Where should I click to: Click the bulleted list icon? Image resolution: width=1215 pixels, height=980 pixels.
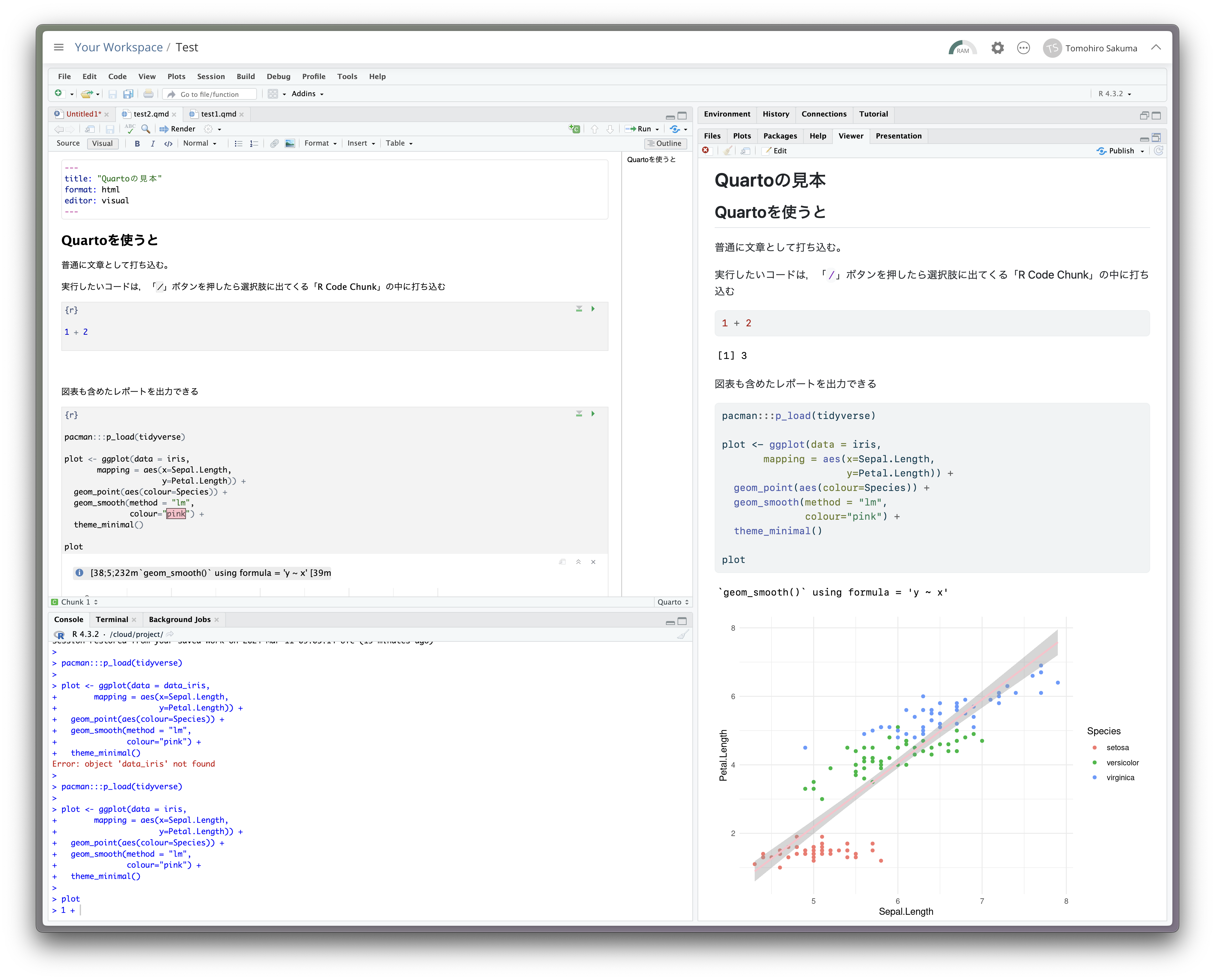click(x=238, y=143)
